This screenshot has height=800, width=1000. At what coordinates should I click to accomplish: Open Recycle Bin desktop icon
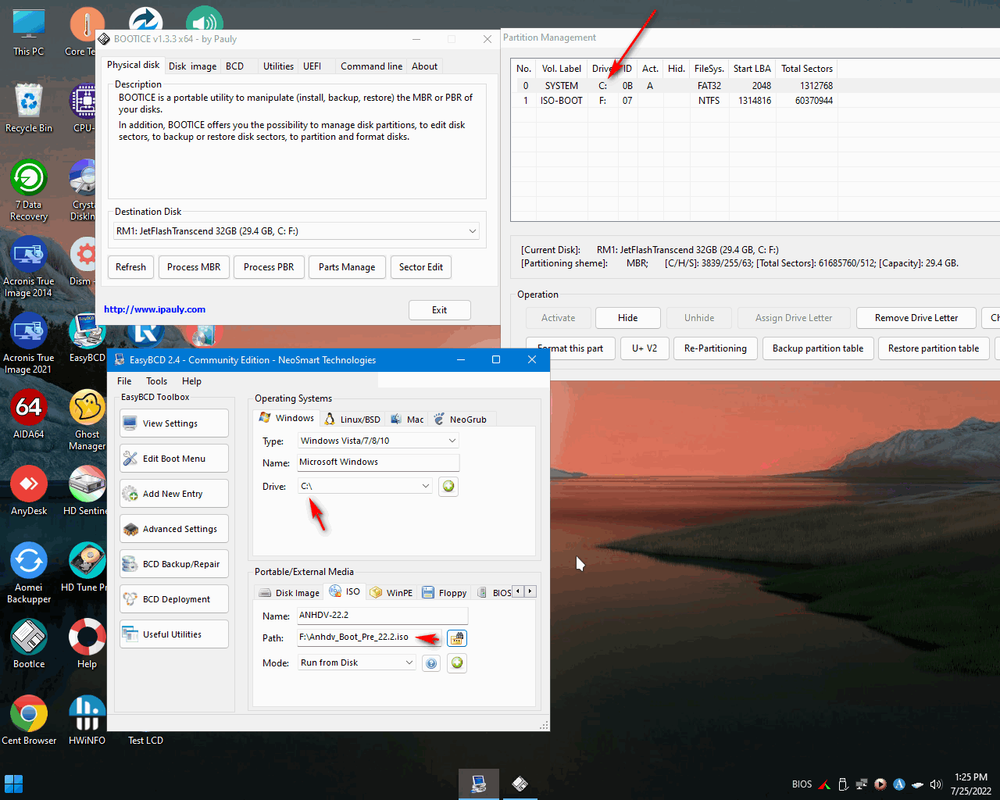29,108
